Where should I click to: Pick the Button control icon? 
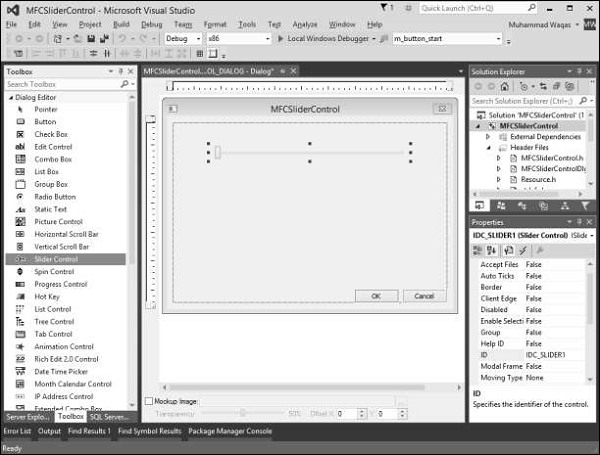pyautogui.click(x=20, y=122)
